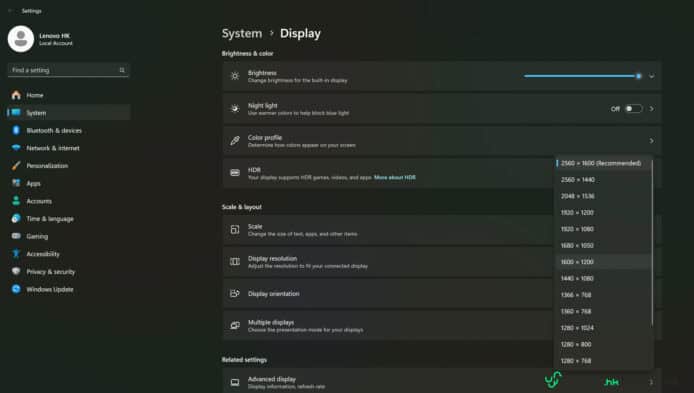Click the Time & language globe icon
694x393 pixels.
16,218
